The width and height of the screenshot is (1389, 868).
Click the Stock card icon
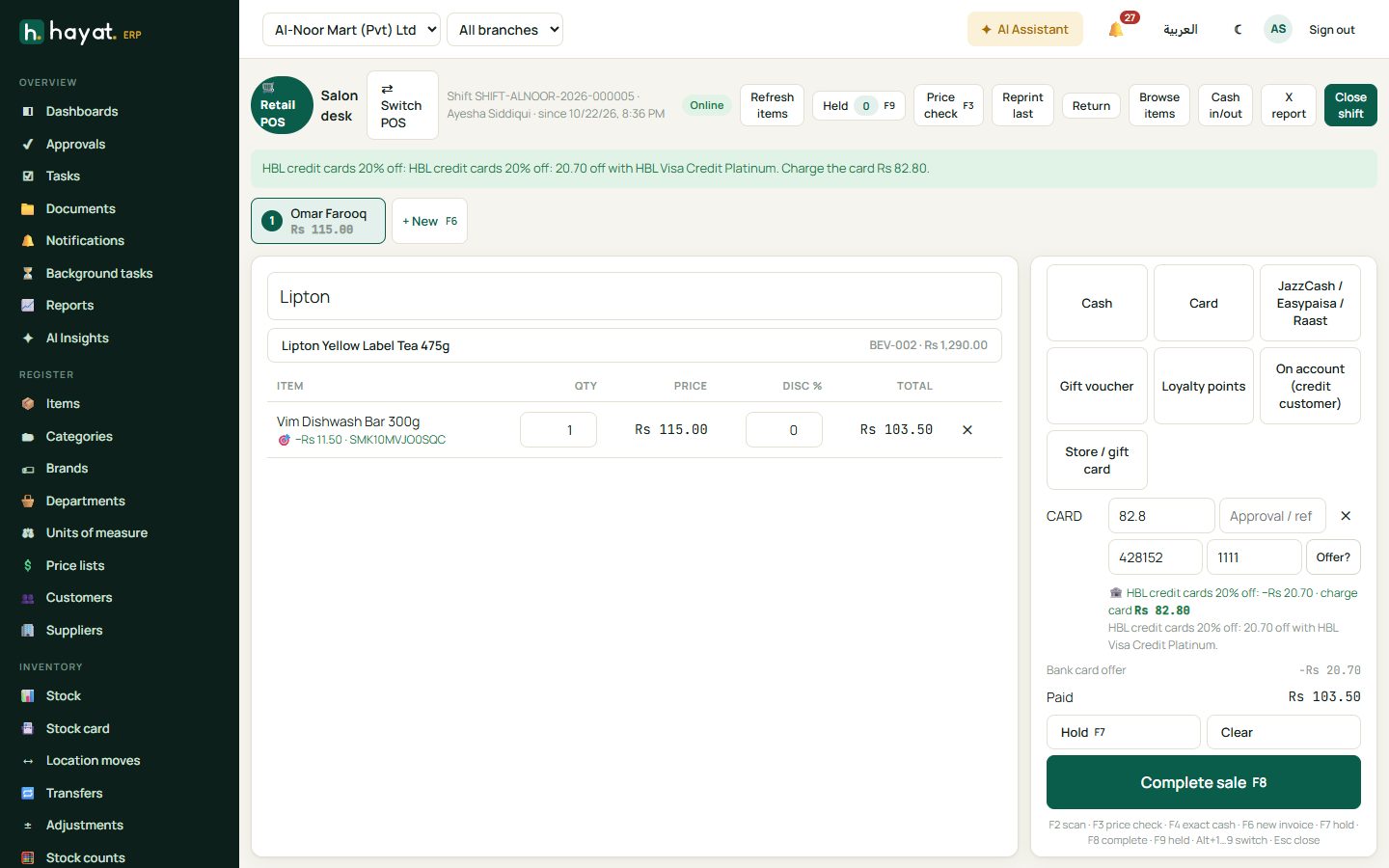tap(28, 729)
